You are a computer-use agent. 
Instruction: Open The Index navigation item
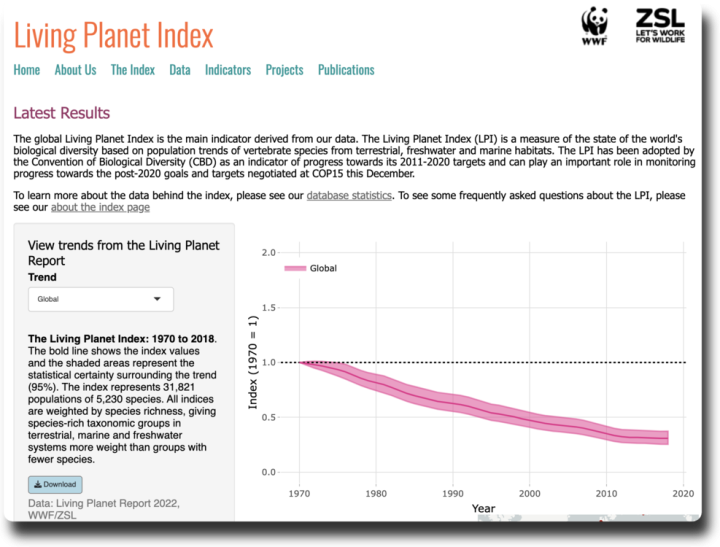[x=132, y=70]
